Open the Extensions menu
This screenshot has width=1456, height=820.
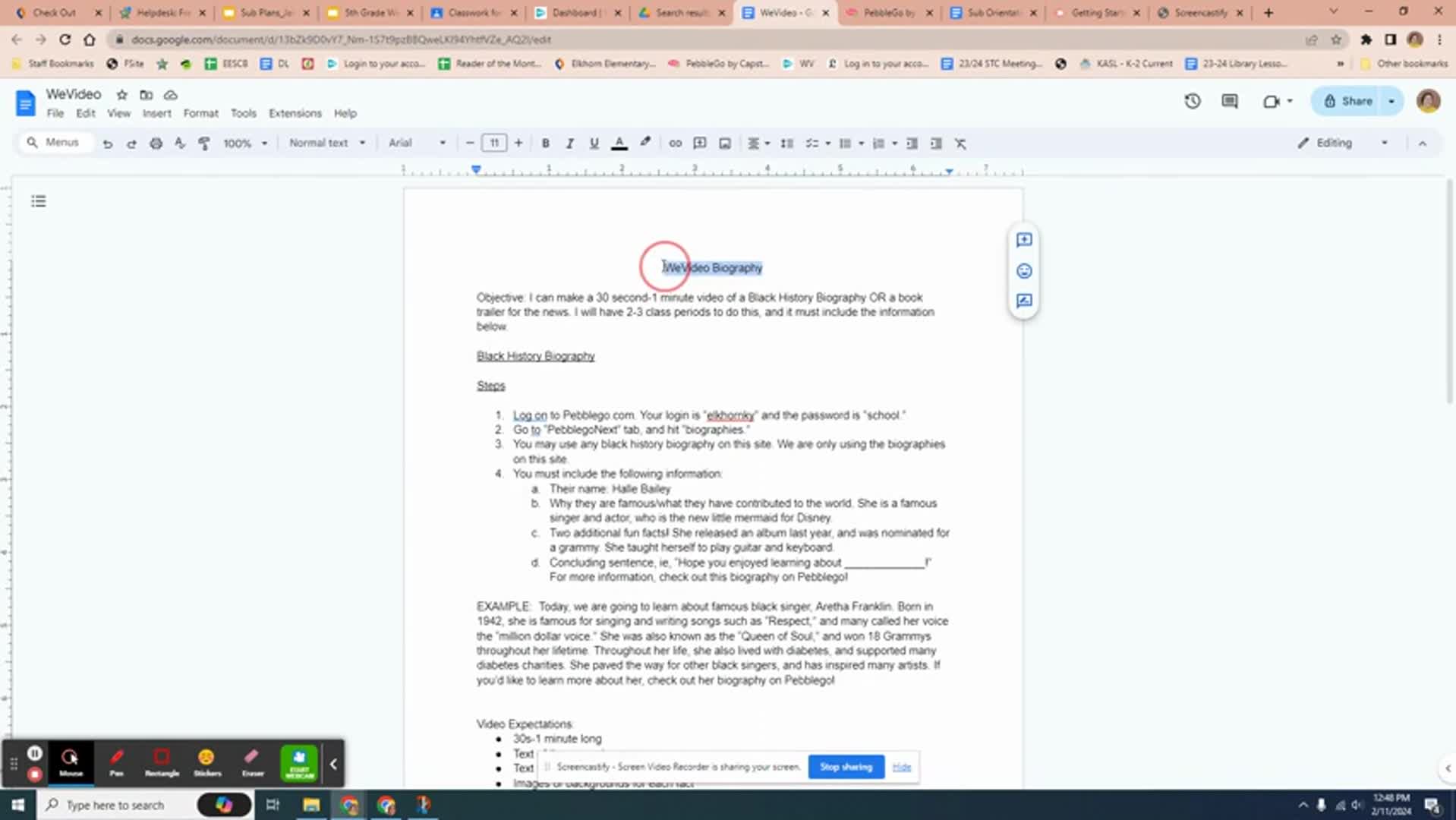pyautogui.click(x=295, y=113)
